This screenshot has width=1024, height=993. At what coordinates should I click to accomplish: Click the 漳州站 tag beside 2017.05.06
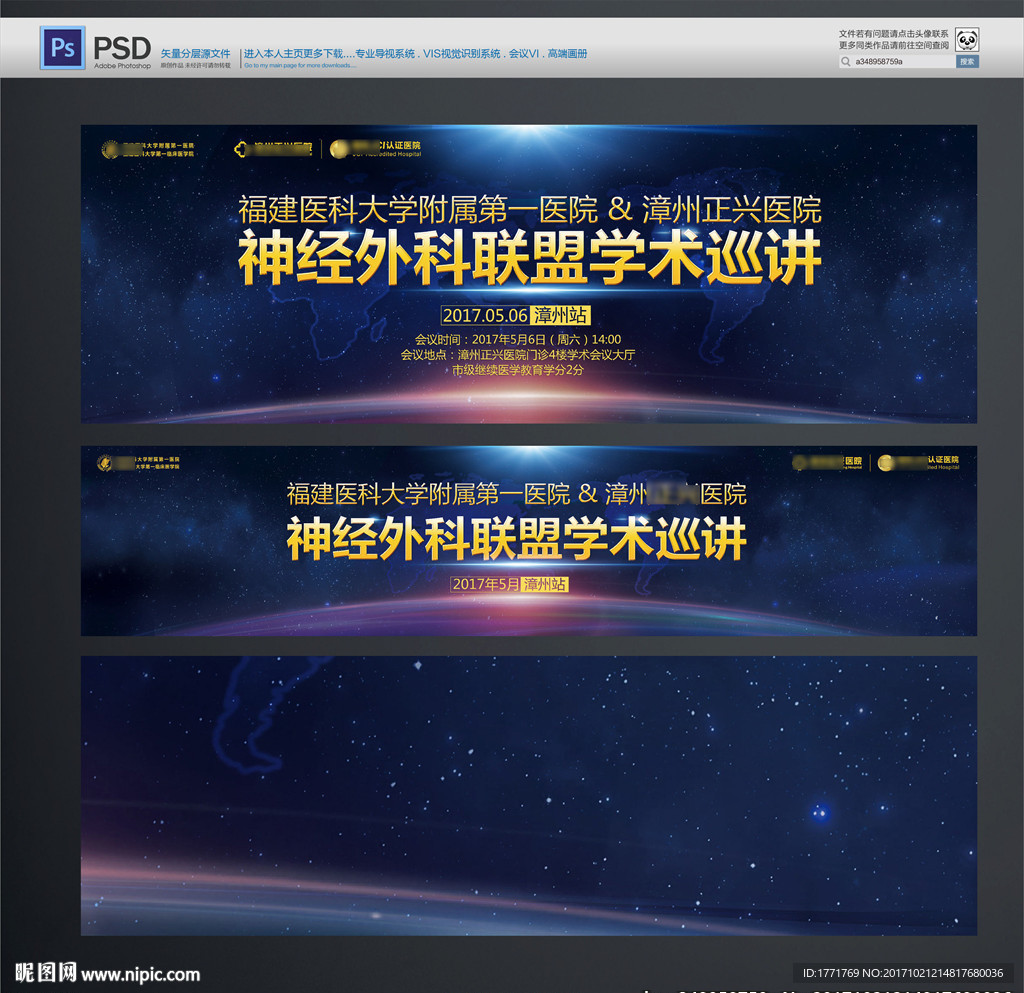click(x=560, y=315)
